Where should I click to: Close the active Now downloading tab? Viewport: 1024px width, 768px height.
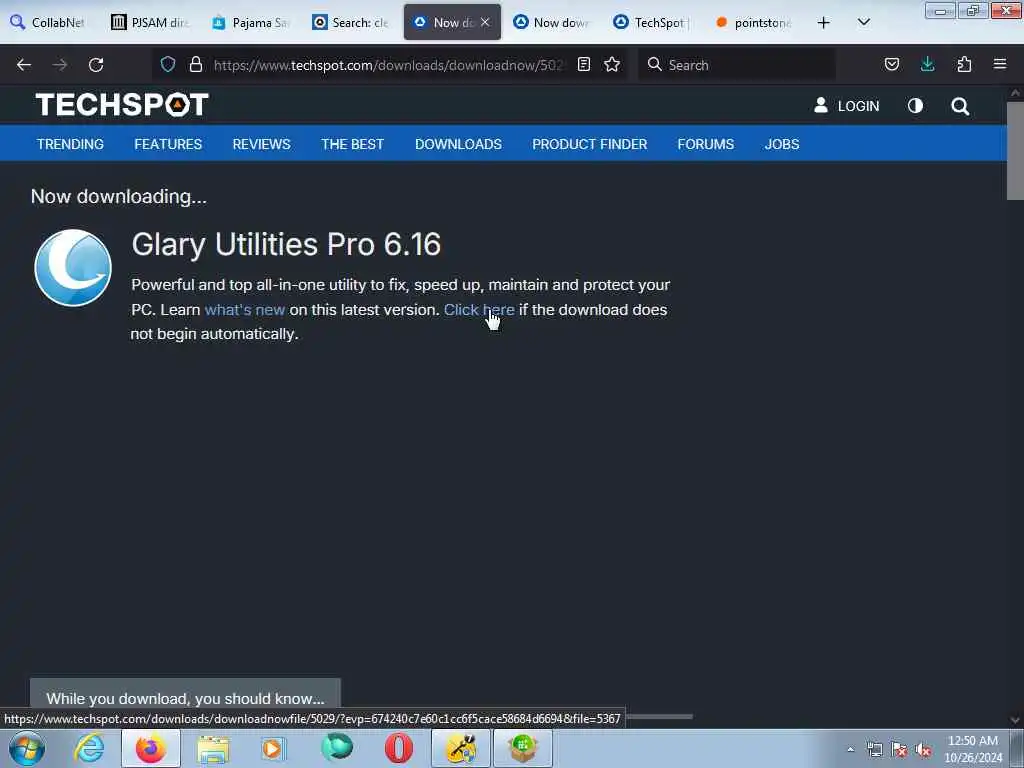click(x=485, y=22)
